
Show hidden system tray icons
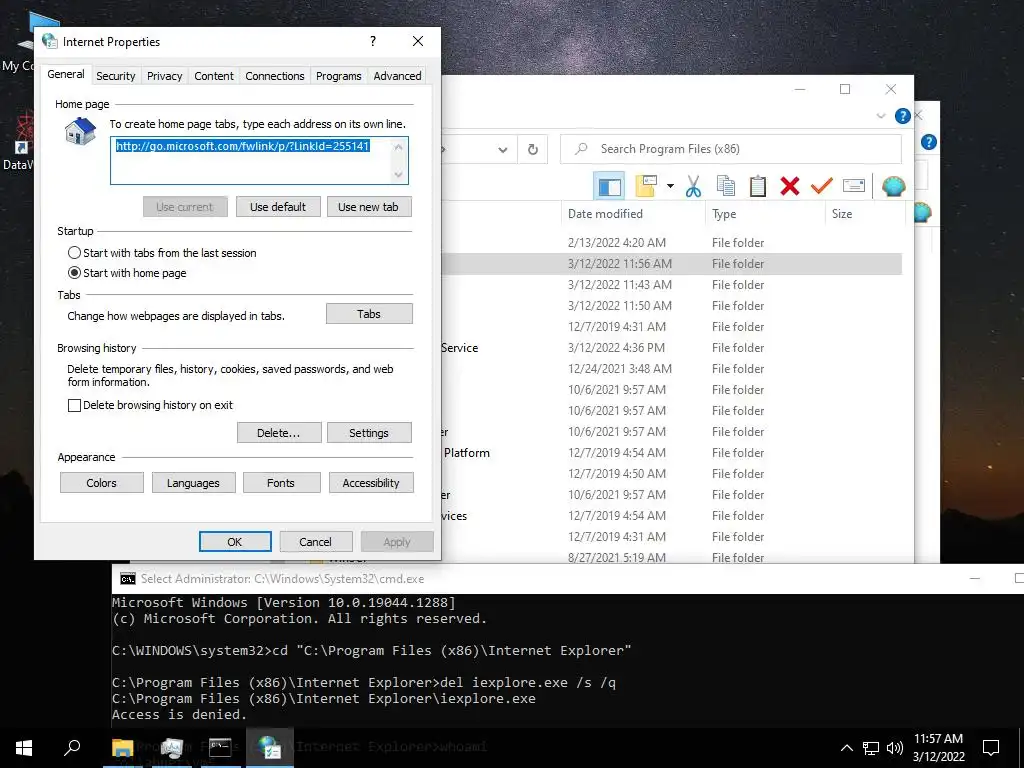point(846,748)
